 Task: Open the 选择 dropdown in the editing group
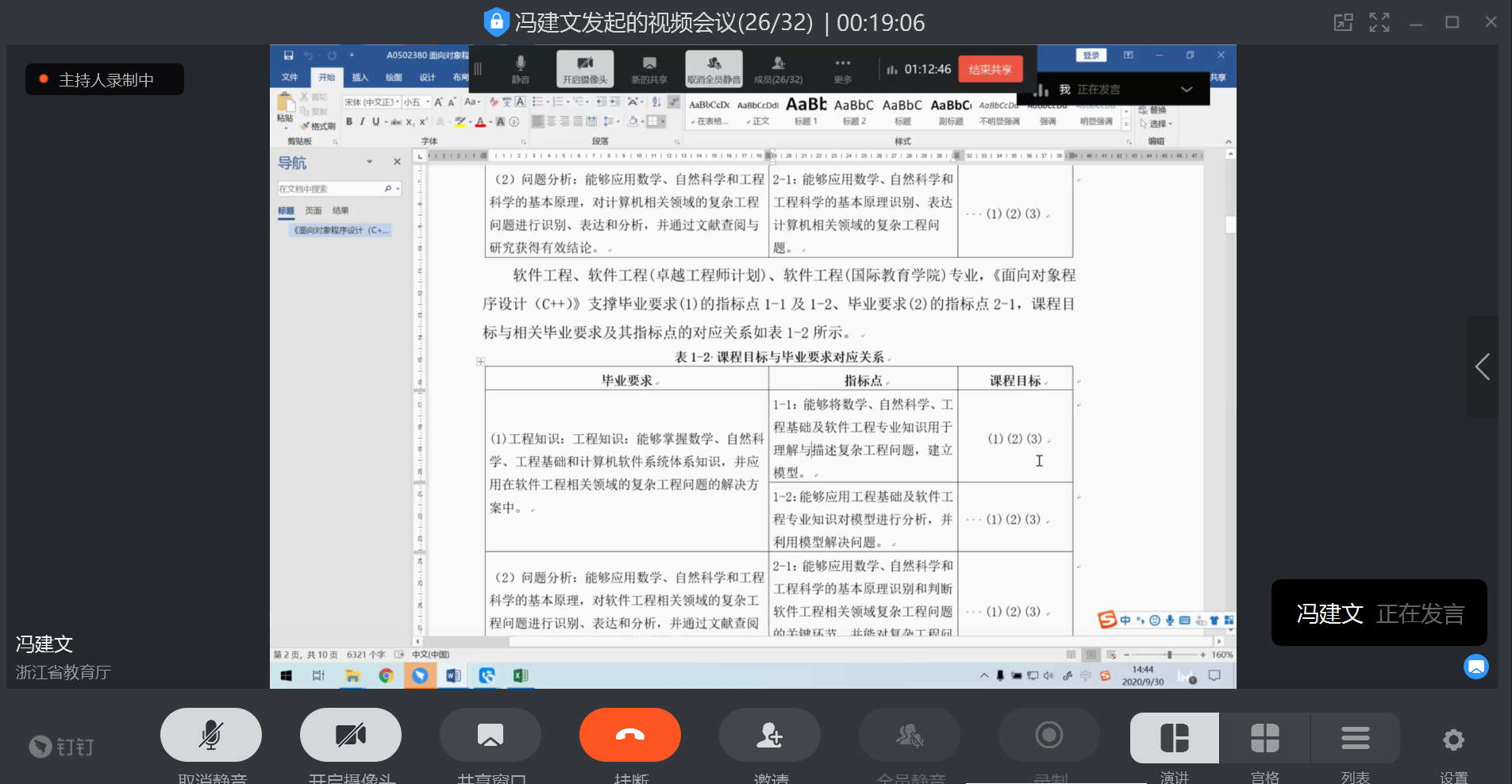point(1156,124)
